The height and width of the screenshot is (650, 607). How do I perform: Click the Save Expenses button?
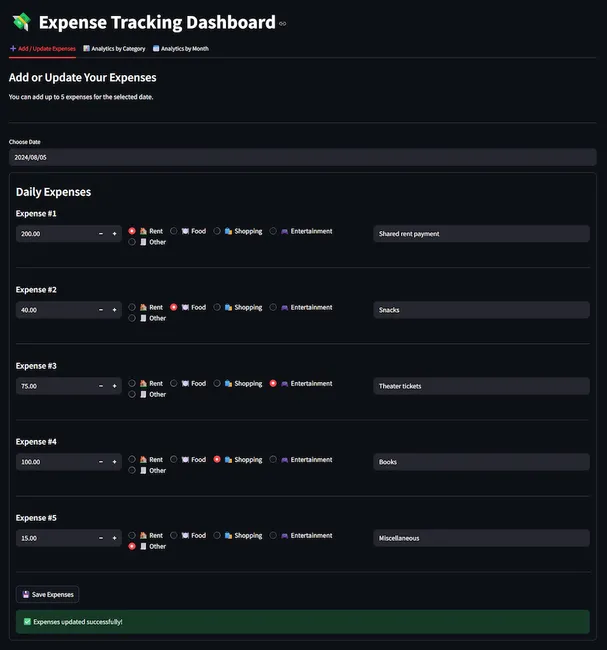[47, 594]
